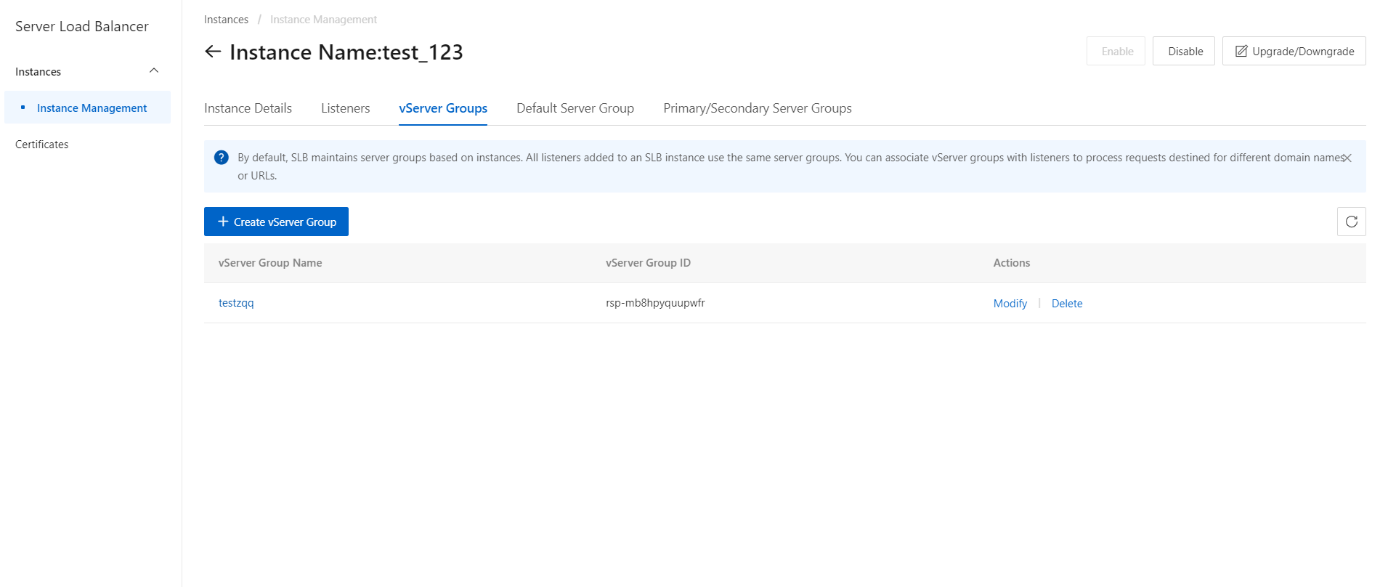The height and width of the screenshot is (587, 1380).
Task: Click the Upgrade/Downgrade button
Action: pos(1294,51)
